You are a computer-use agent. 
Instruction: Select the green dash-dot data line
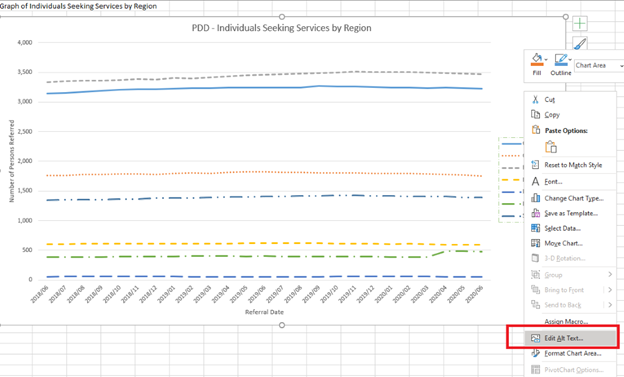pos(264,256)
